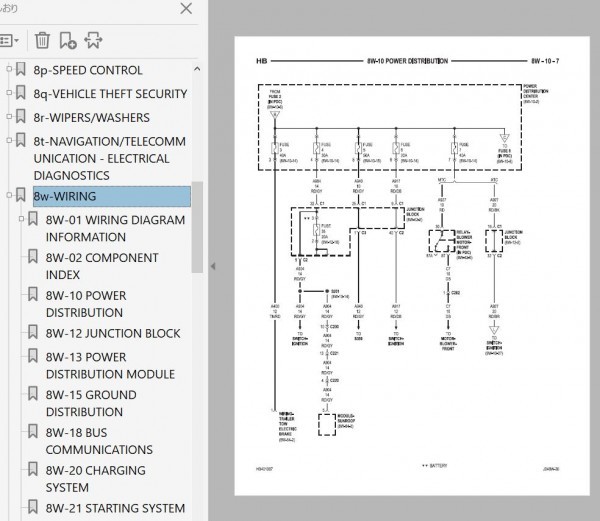Select the highlighted 8w-WIRING bookmark

[112, 196]
